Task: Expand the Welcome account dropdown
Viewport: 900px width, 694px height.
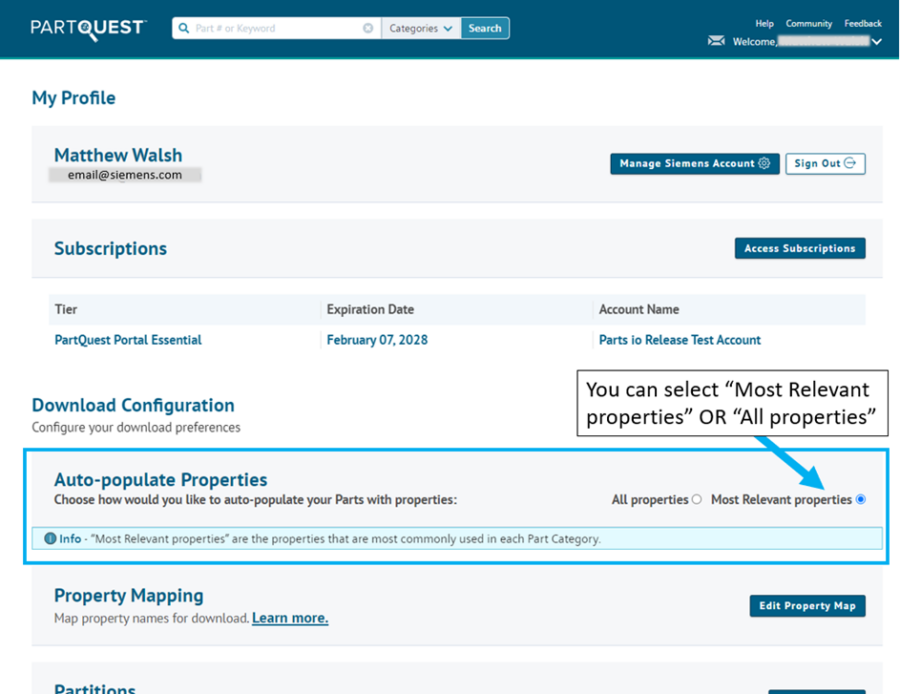Action: point(876,41)
